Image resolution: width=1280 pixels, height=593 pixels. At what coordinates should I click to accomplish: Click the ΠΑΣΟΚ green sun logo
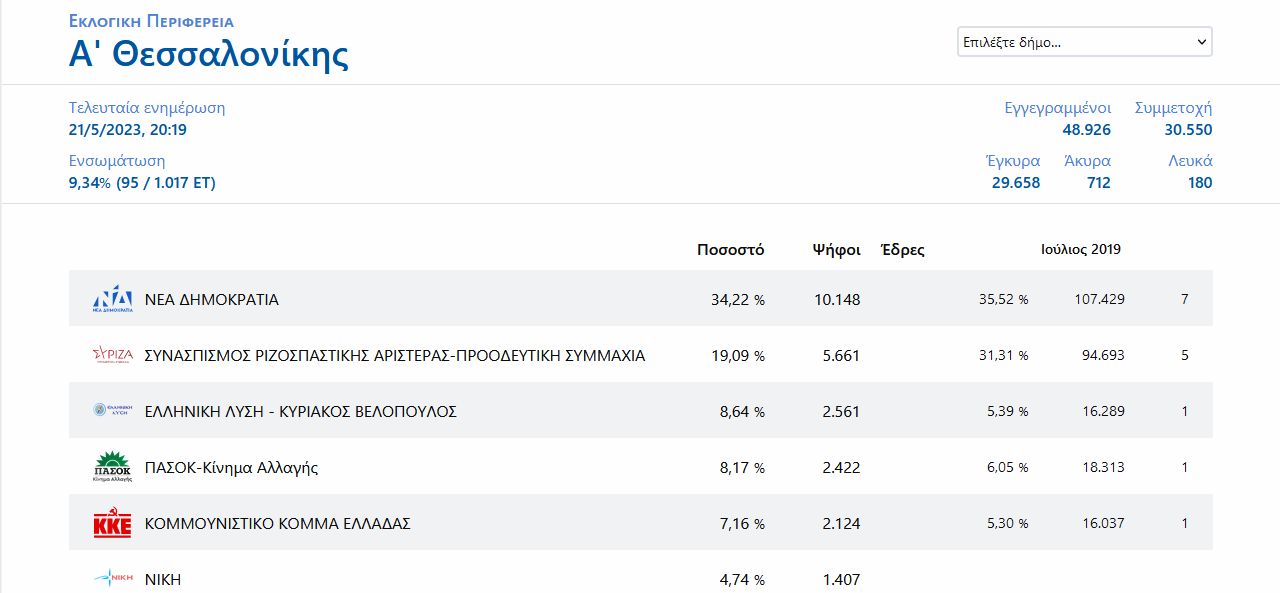coord(112,467)
